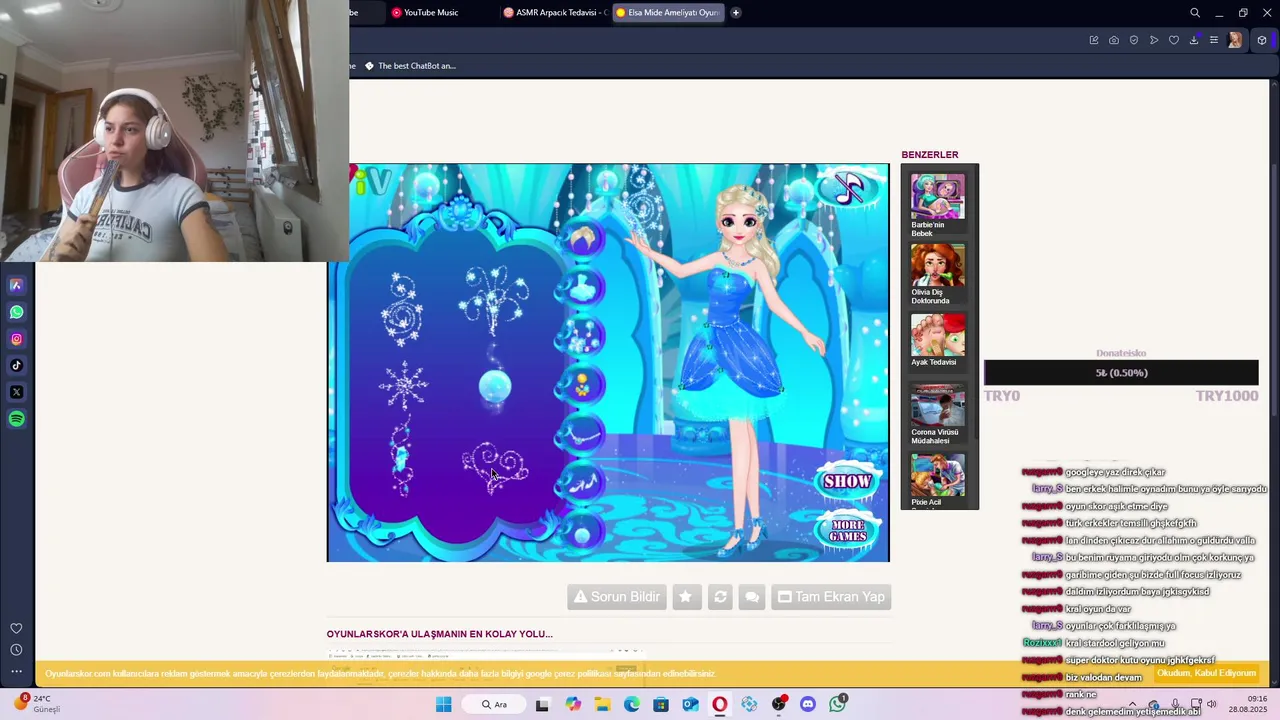The height and width of the screenshot is (720, 1280).
Task: Select Elsa Mide Ameliyatı Oyunu tab
Action: click(x=667, y=12)
